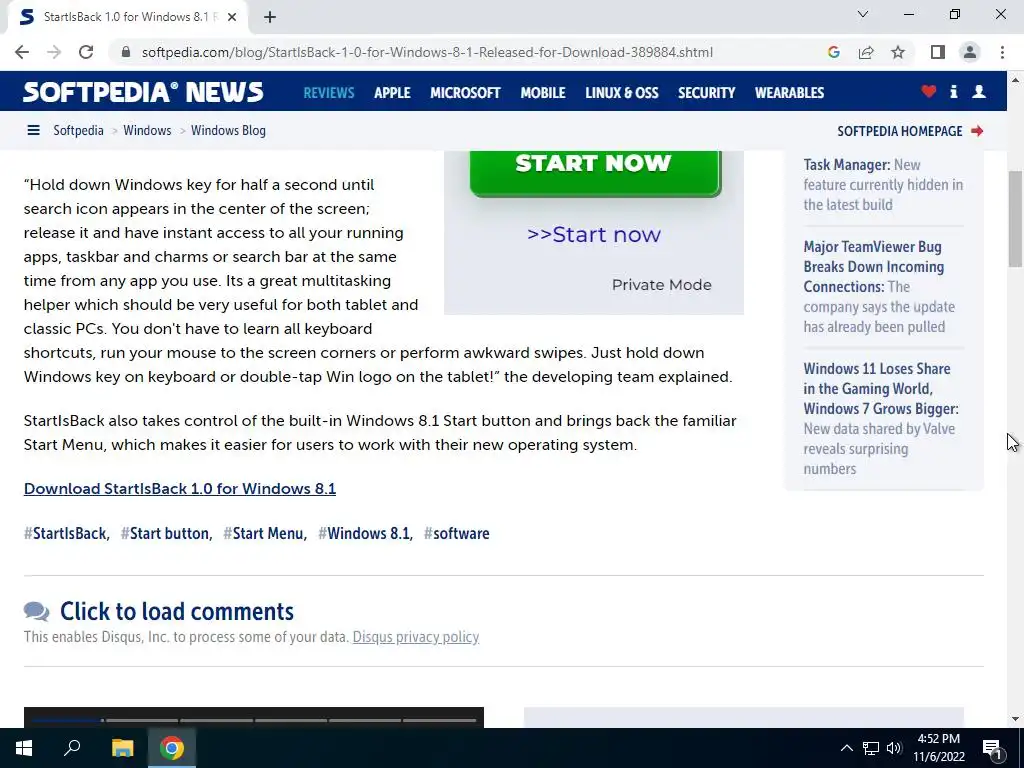The width and height of the screenshot is (1024, 768).
Task: View site information padlock icon
Action: pyautogui.click(x=126, y=52)
